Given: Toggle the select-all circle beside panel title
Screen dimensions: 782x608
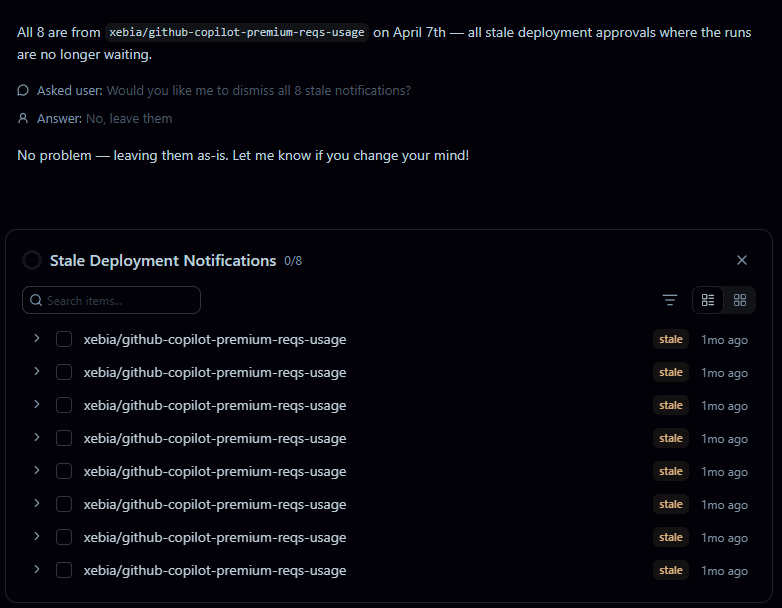Looking at the screenshot, I should [32, 260].
